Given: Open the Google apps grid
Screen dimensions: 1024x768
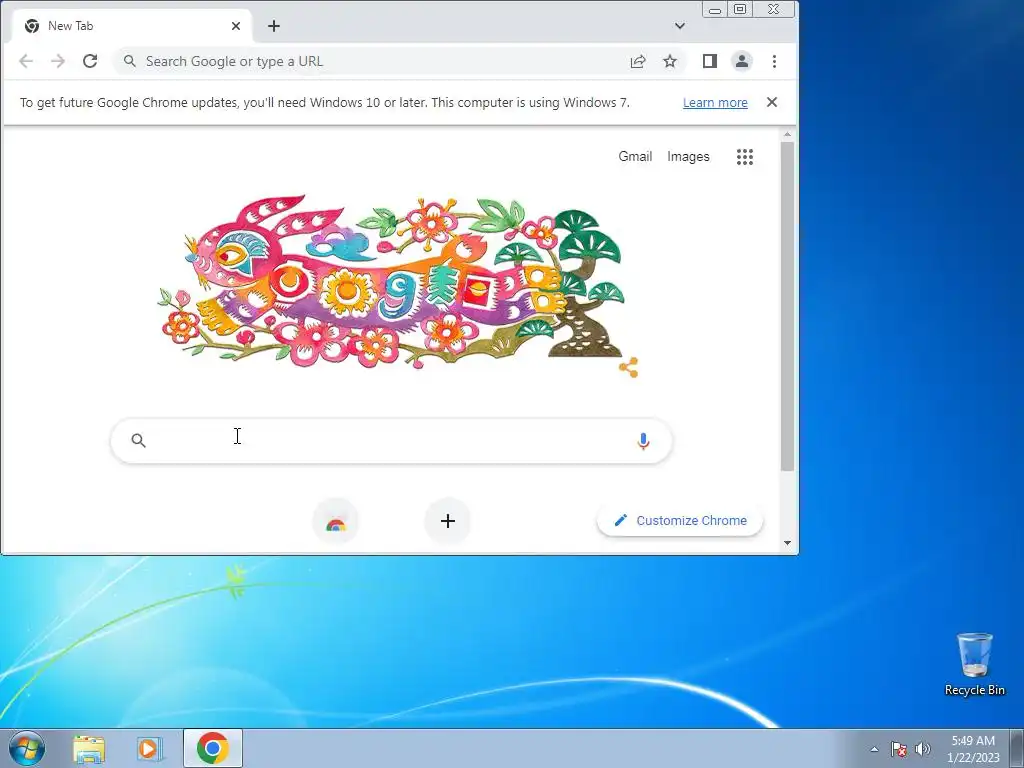Looking at the screenshot, I should point(745,157).
